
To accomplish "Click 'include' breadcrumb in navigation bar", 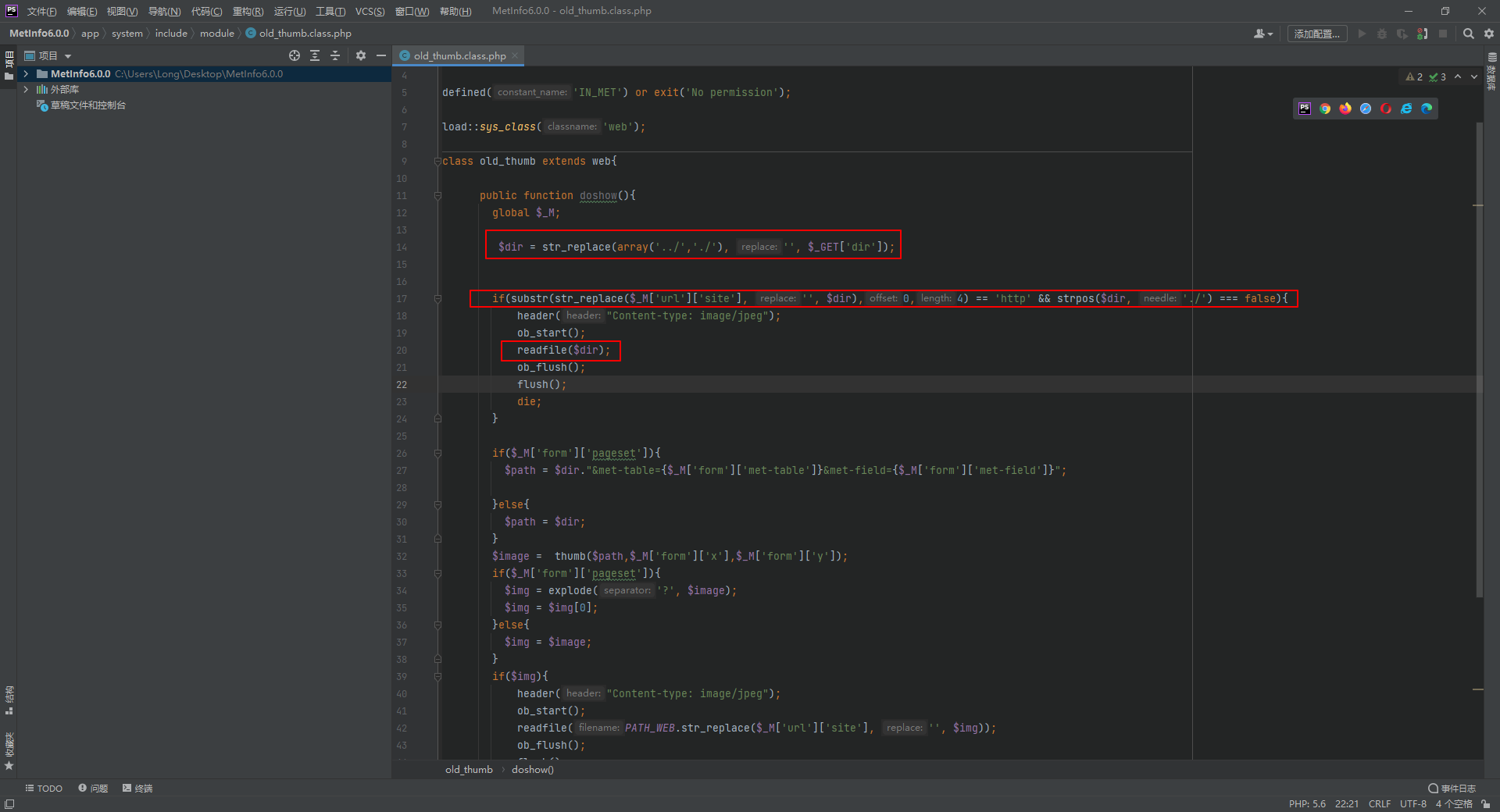I will (x=171, y=33).
